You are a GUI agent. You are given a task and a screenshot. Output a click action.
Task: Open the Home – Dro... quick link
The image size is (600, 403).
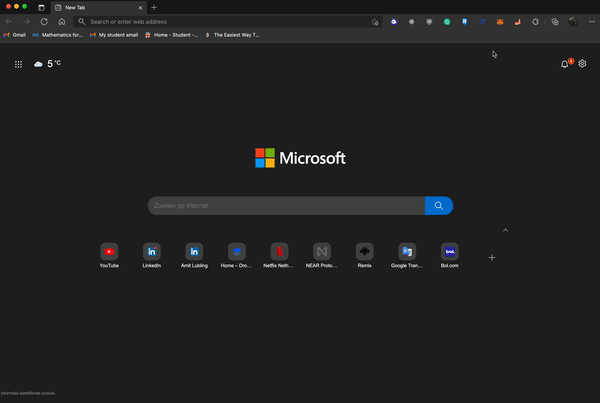click(236, 255)
